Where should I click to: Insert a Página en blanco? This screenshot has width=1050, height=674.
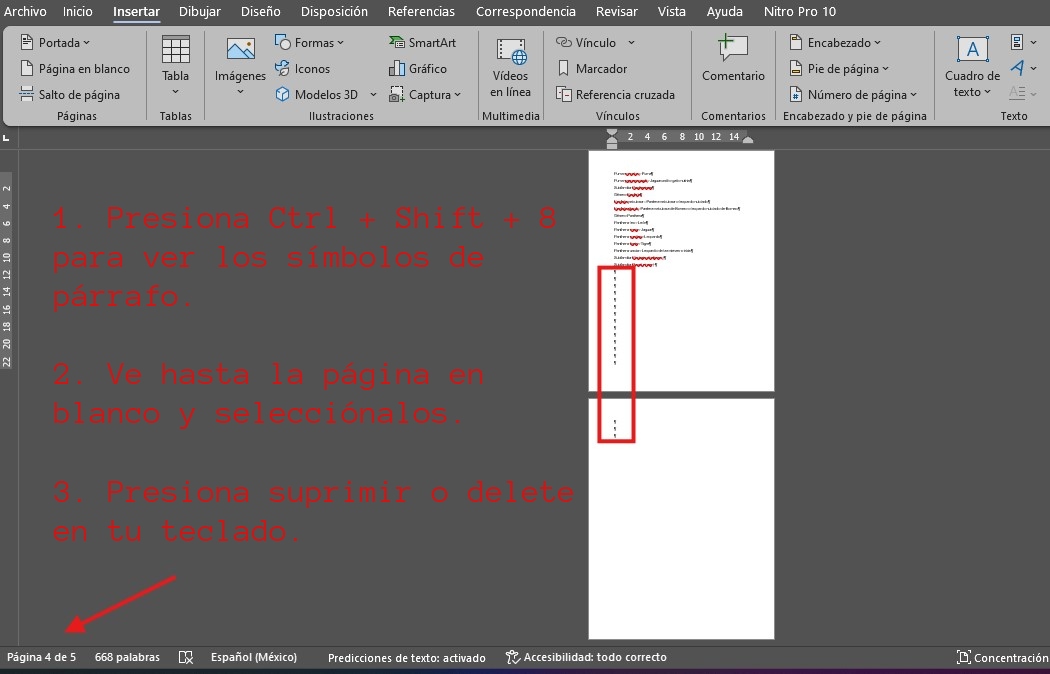pos(75,68)
